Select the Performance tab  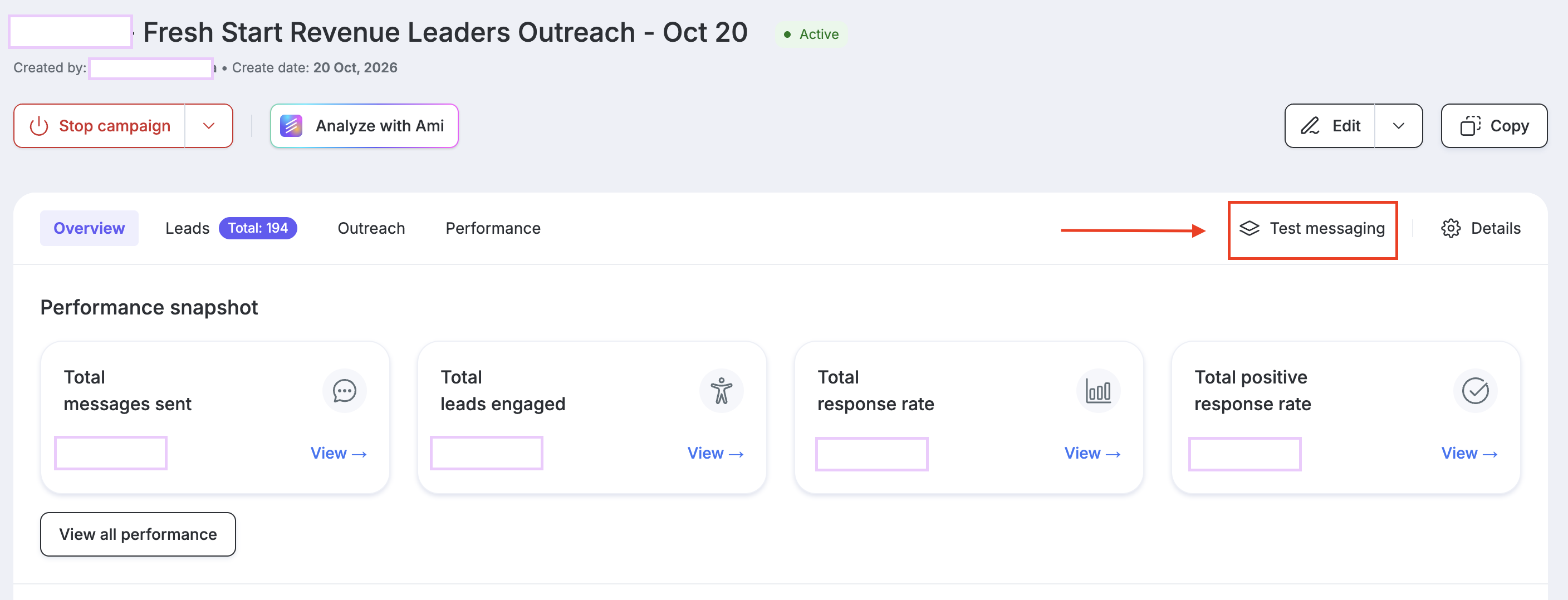point(493,228)
